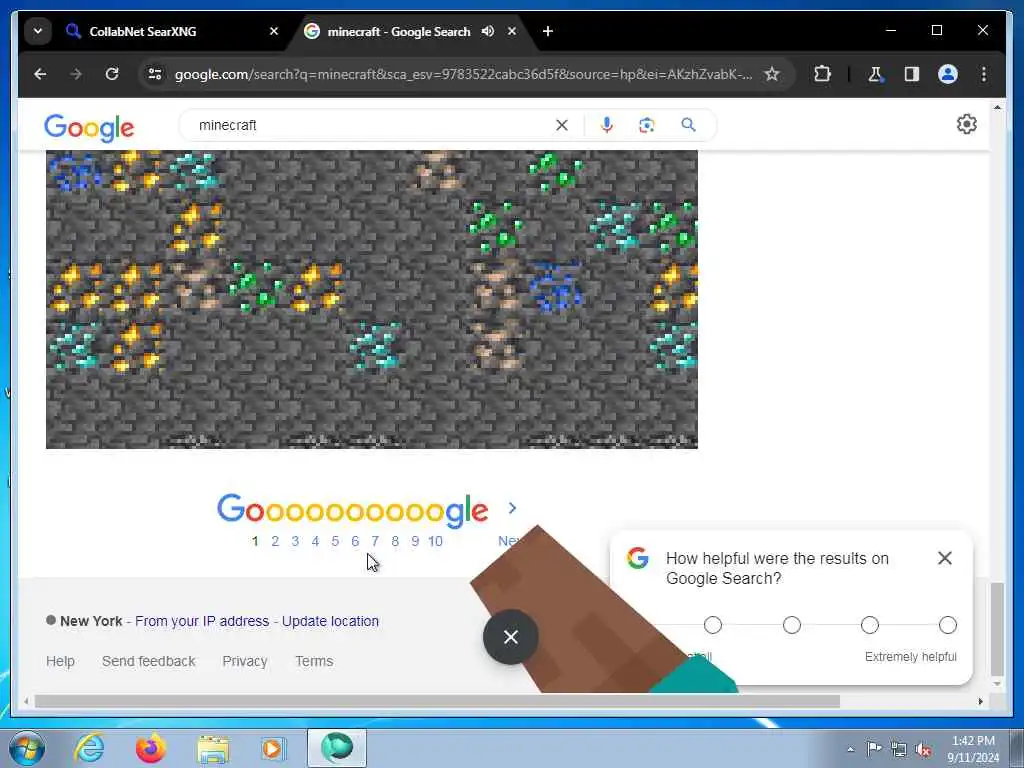The height and width of the screenshot is (768, 1024).
Task: Close the CollabNet SearXNG tab
Action: tap(274, 31)
